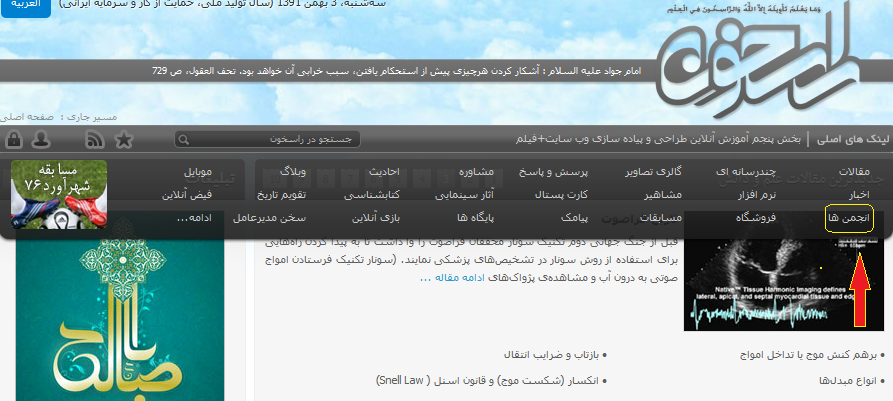
Task: Open the موبایل menu item
Action: [x=198, y=171]
